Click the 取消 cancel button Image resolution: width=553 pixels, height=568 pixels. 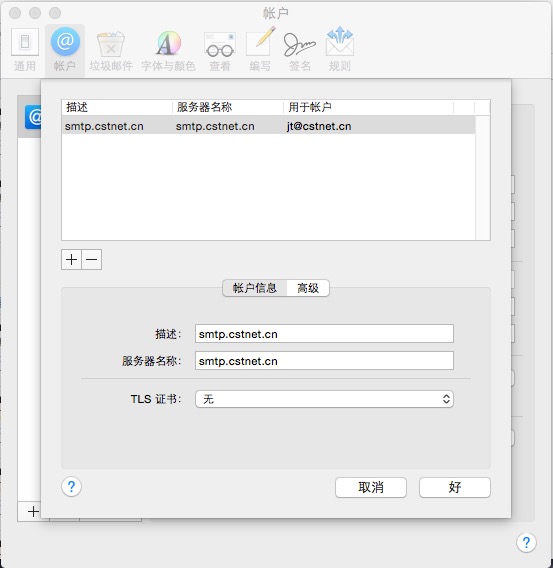[x=371, y=487]
